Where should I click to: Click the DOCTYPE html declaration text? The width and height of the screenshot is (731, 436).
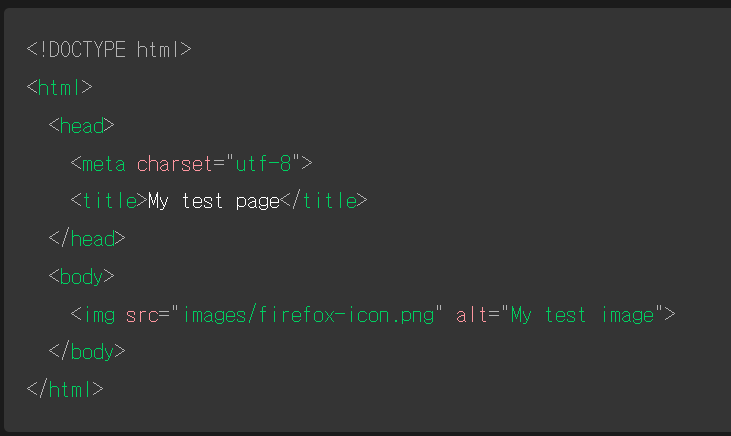coord(109,49)
